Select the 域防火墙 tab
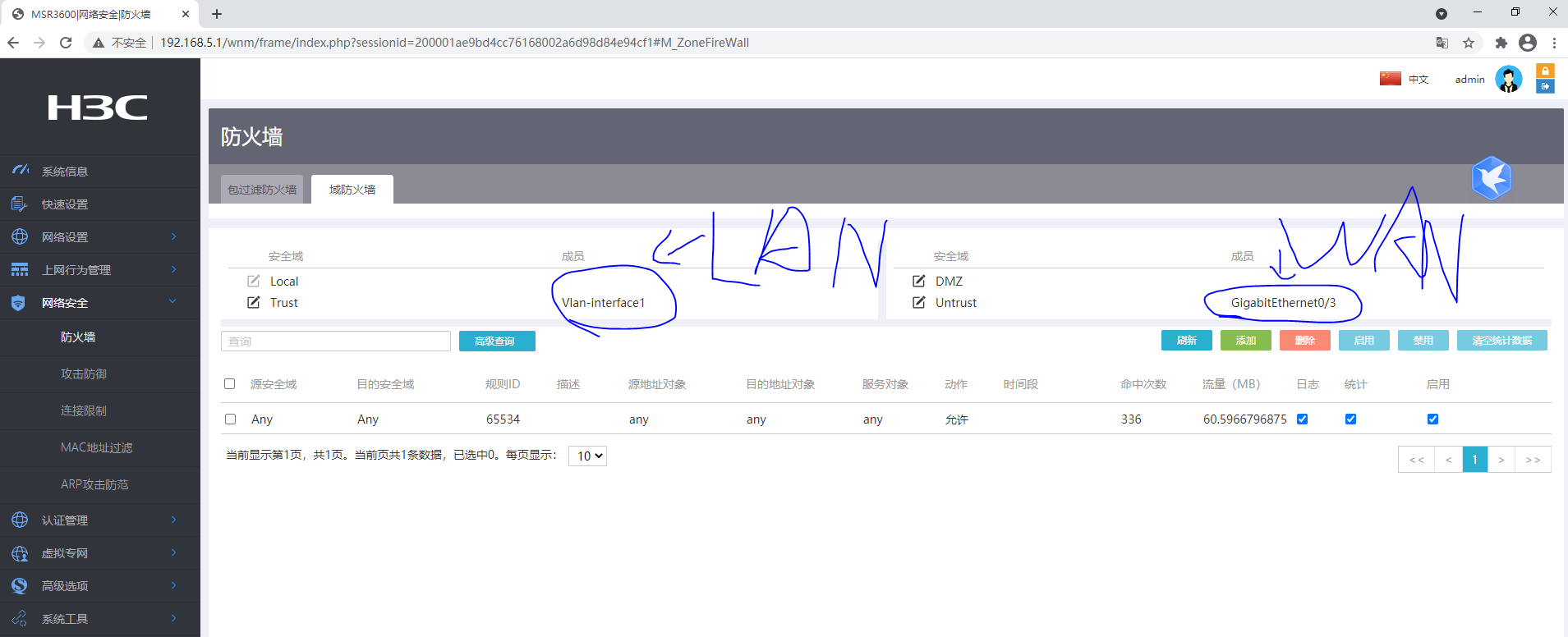Image resolution: width=1568 pixels, height=637 pixels. pos(352,190)
